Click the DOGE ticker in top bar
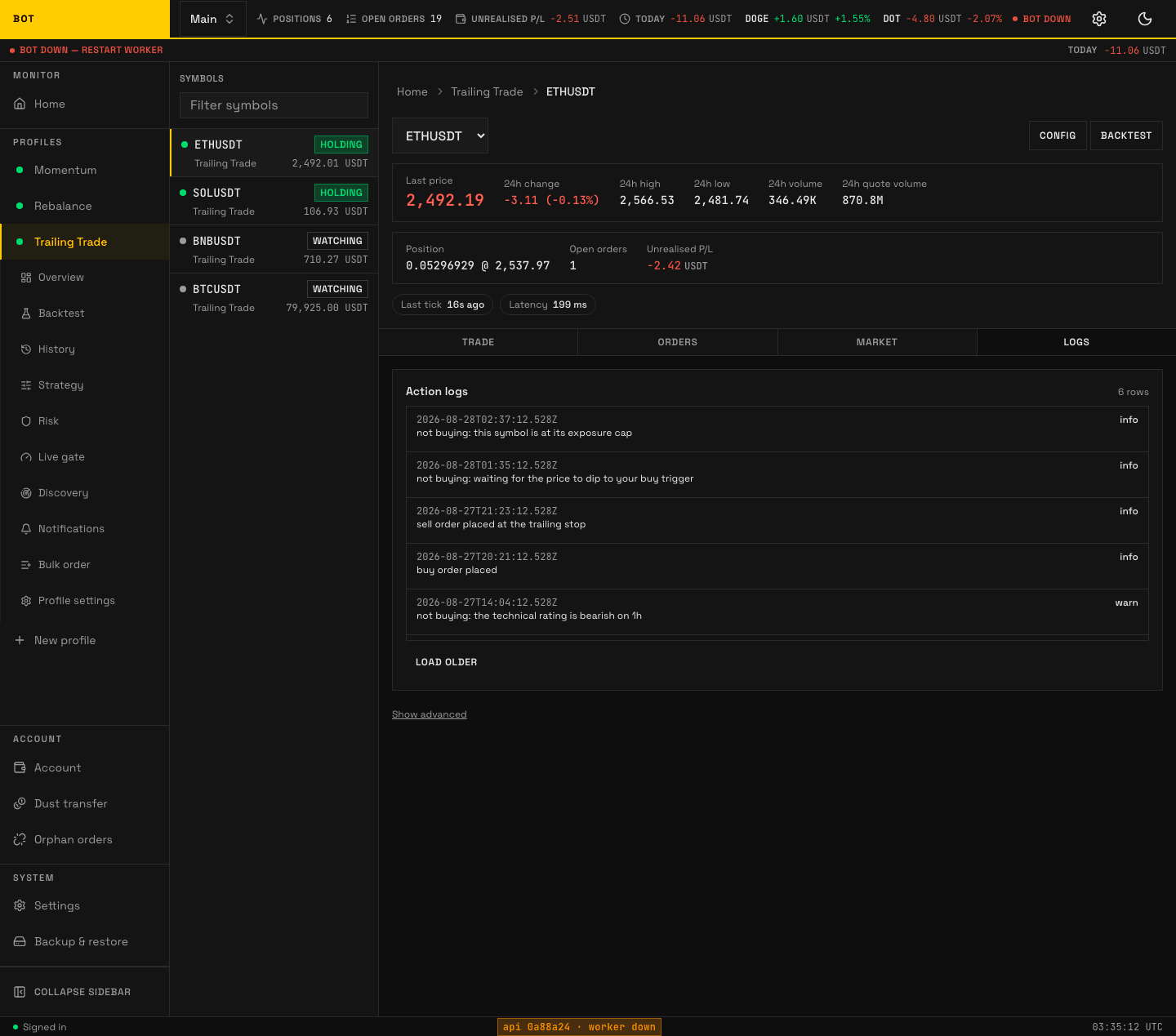This screenshot has width=1176, height=1036. [808, 19]
